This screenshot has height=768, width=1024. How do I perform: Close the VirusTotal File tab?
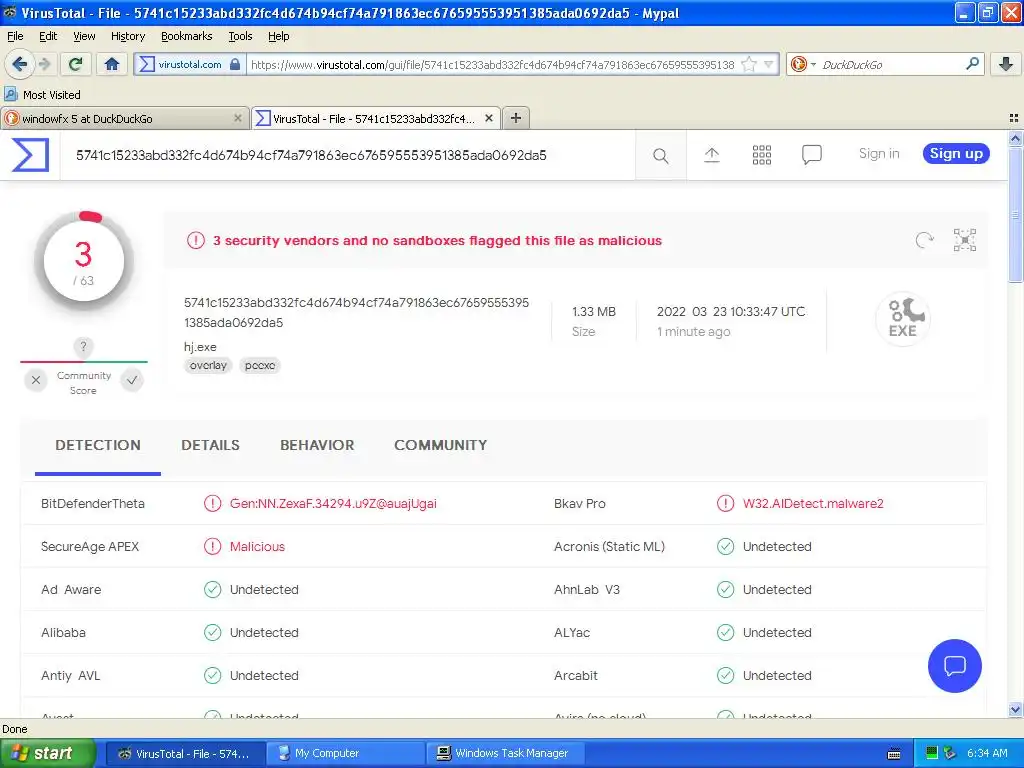pyautogui.click(x=488, y=118)
